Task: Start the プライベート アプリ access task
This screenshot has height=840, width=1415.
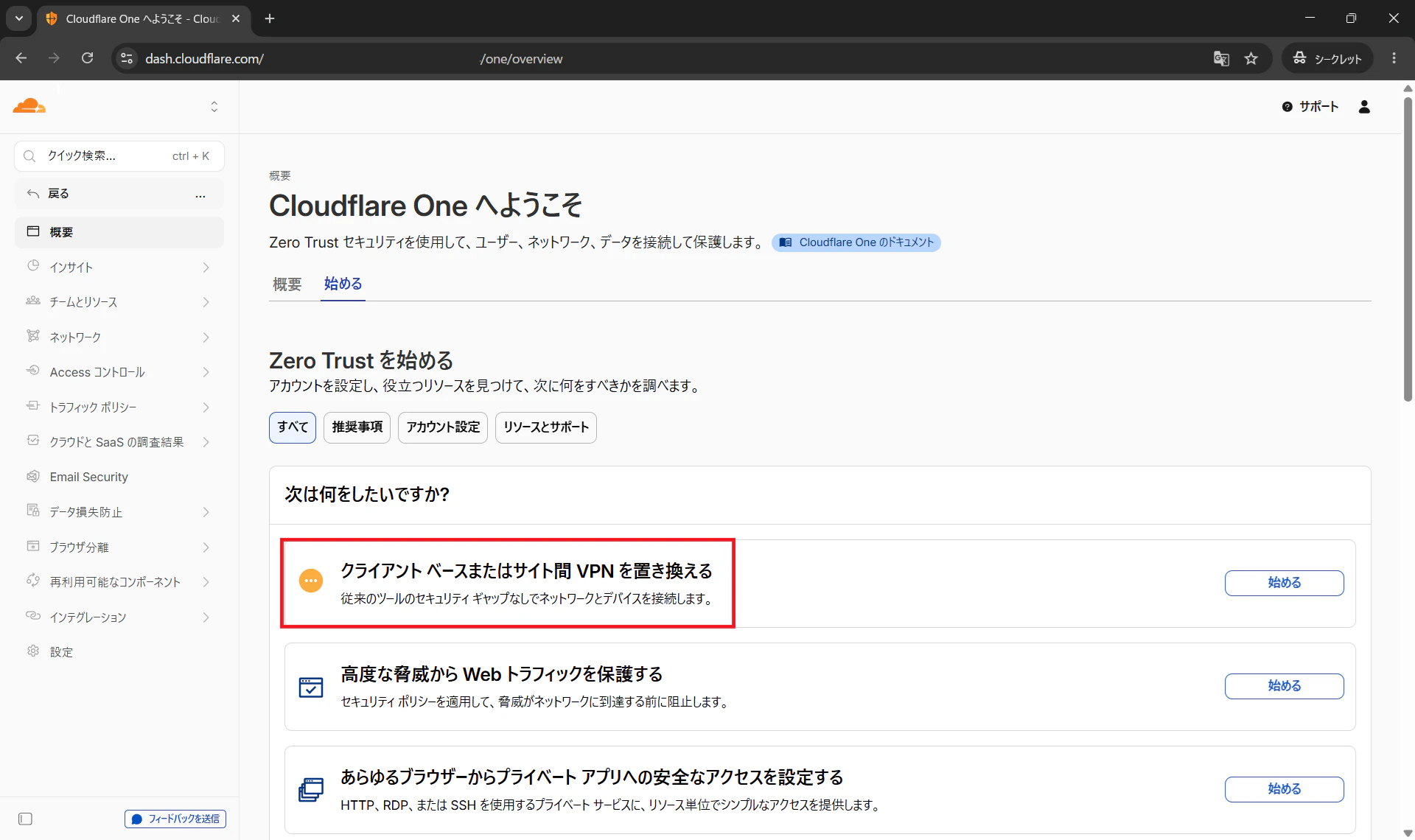Action: [x=1284, y=789]
